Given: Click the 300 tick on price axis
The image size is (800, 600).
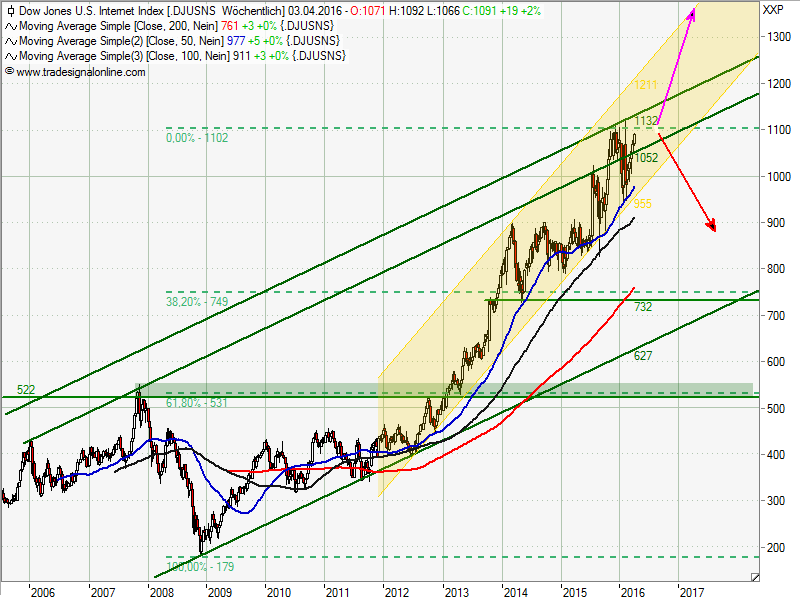Looking at the screenshot, I should click(x=776, y=501).
